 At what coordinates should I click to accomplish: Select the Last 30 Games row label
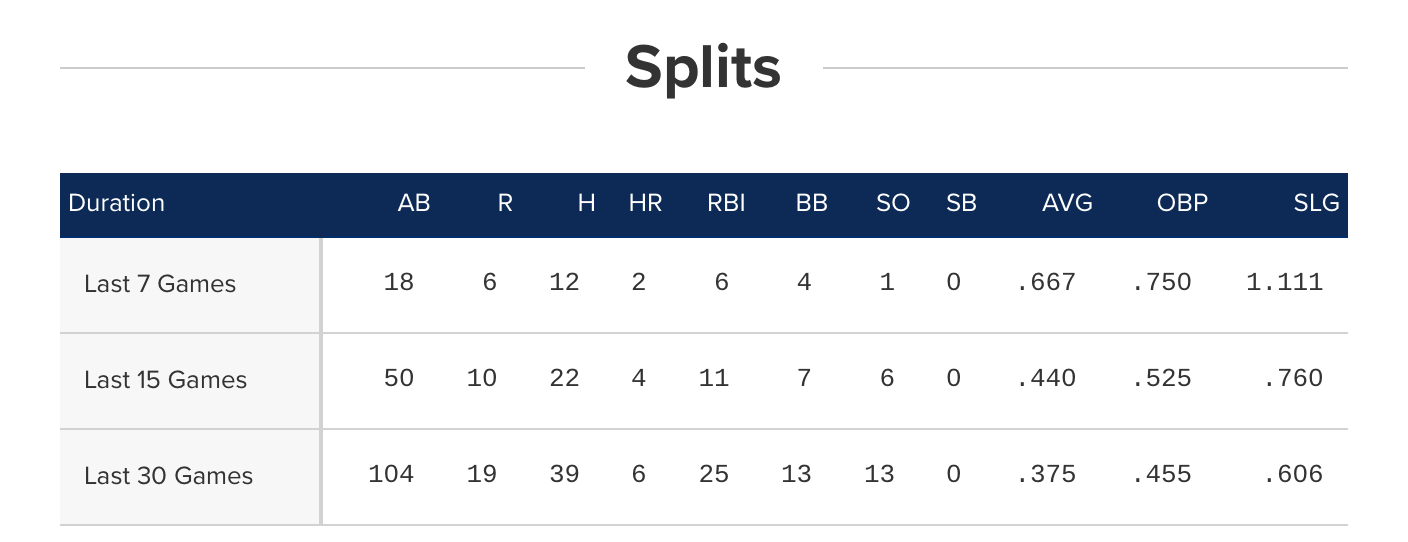point(168,476)
